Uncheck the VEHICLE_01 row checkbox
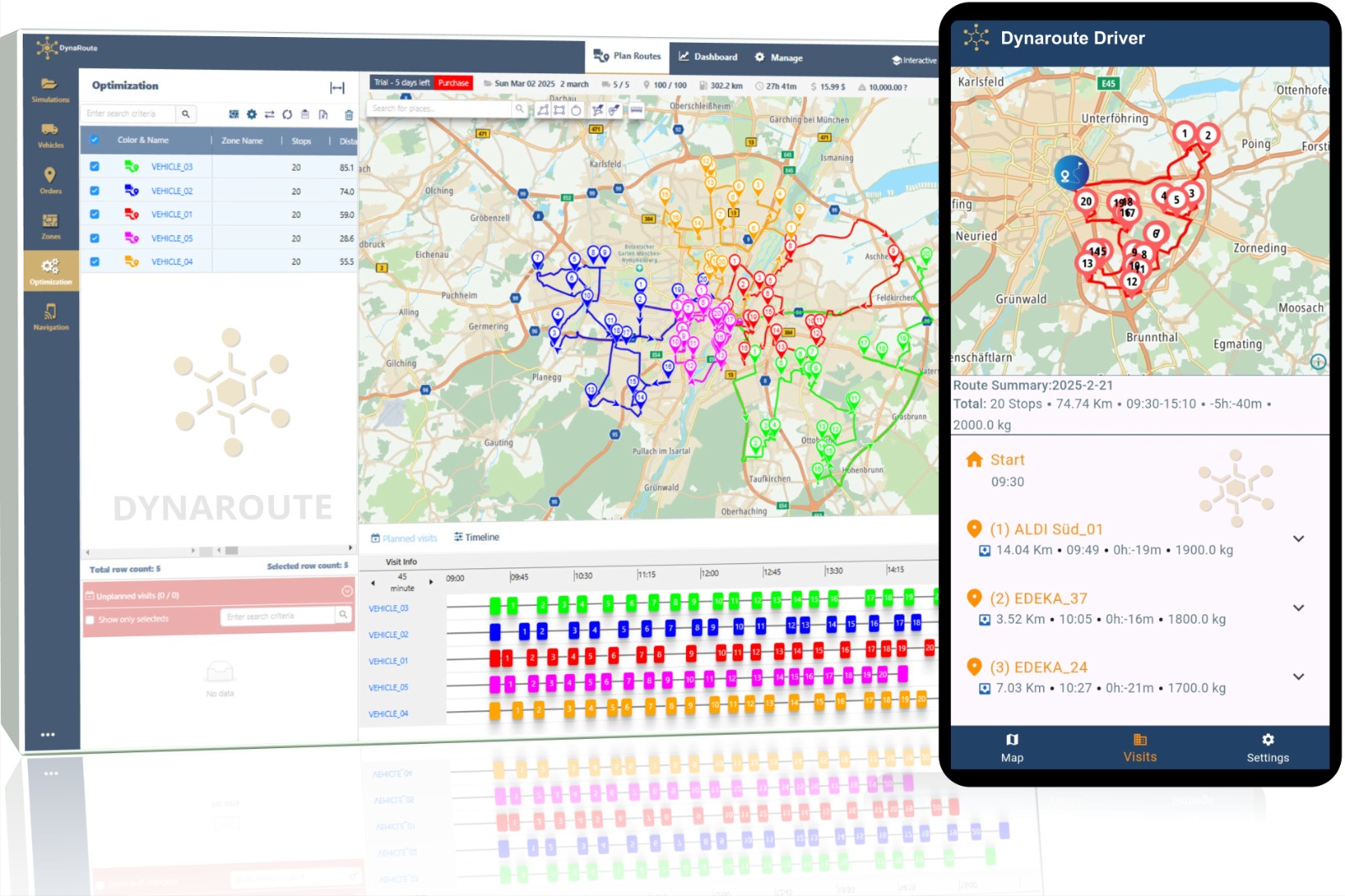Image resolution: width=1345 pixels, height=896 pixels. (94, 213)
